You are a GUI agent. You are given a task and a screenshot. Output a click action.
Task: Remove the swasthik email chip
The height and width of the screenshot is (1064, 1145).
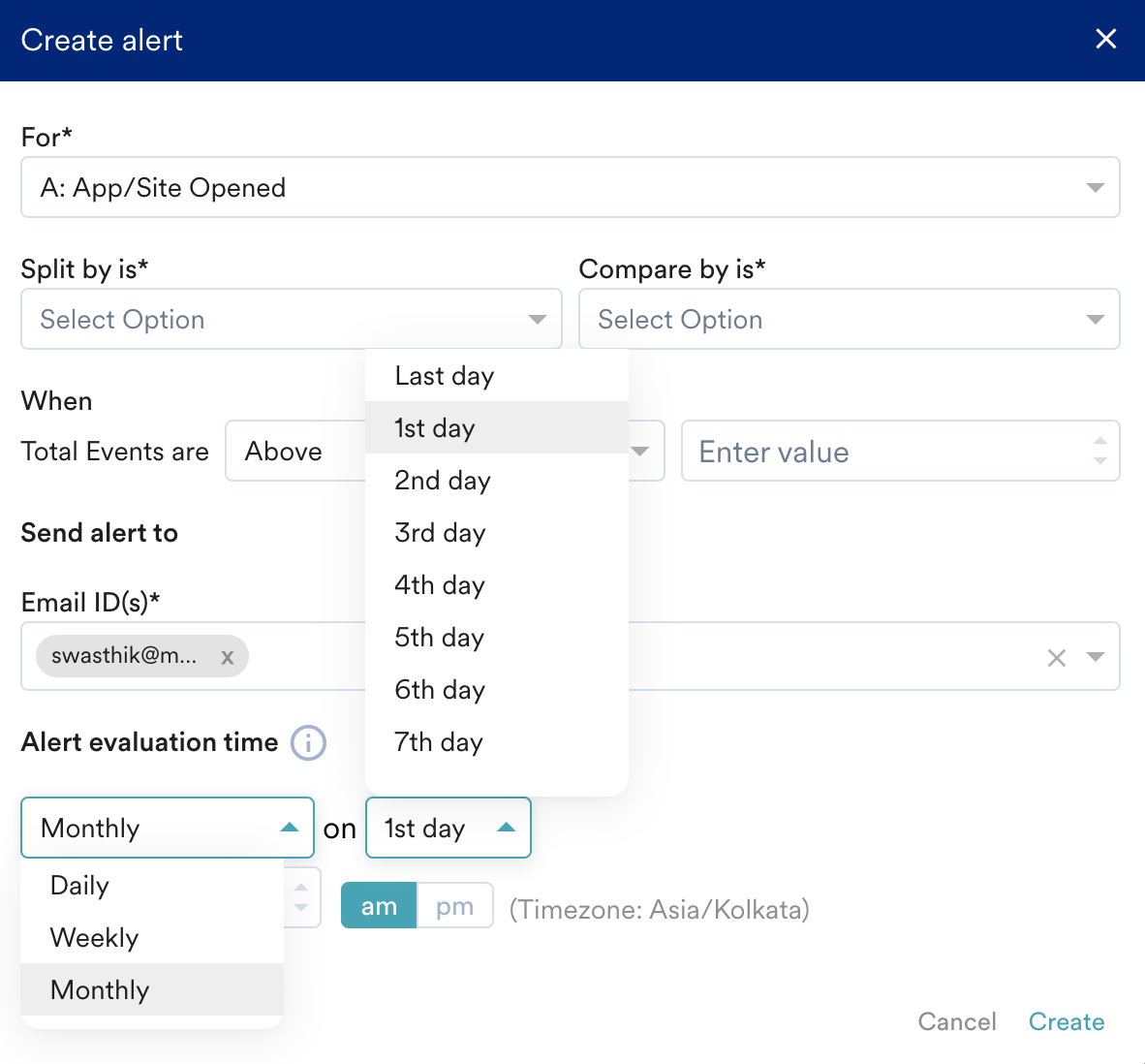point(227,657)
